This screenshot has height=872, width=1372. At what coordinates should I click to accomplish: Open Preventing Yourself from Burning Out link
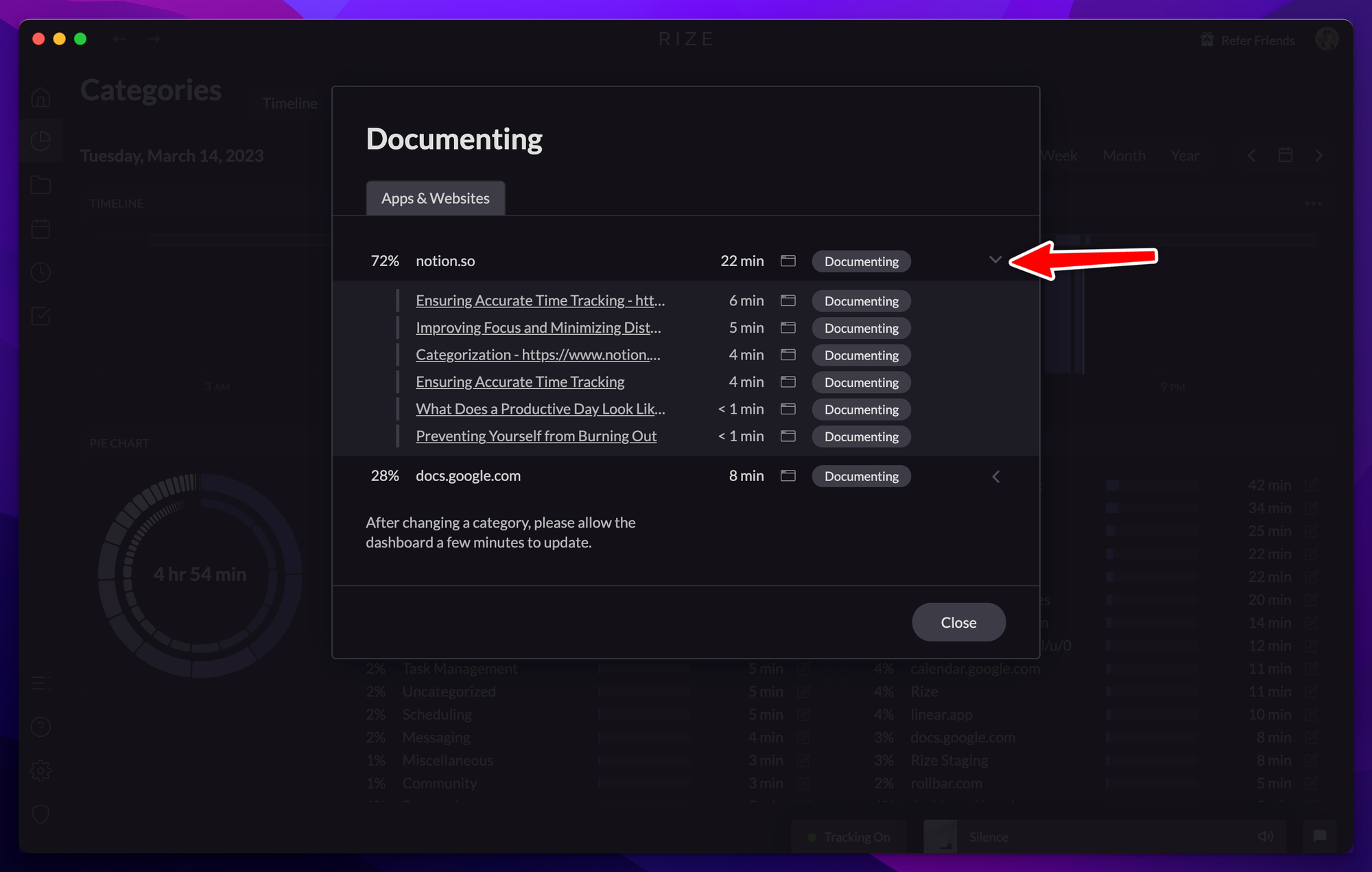point(536,436)
